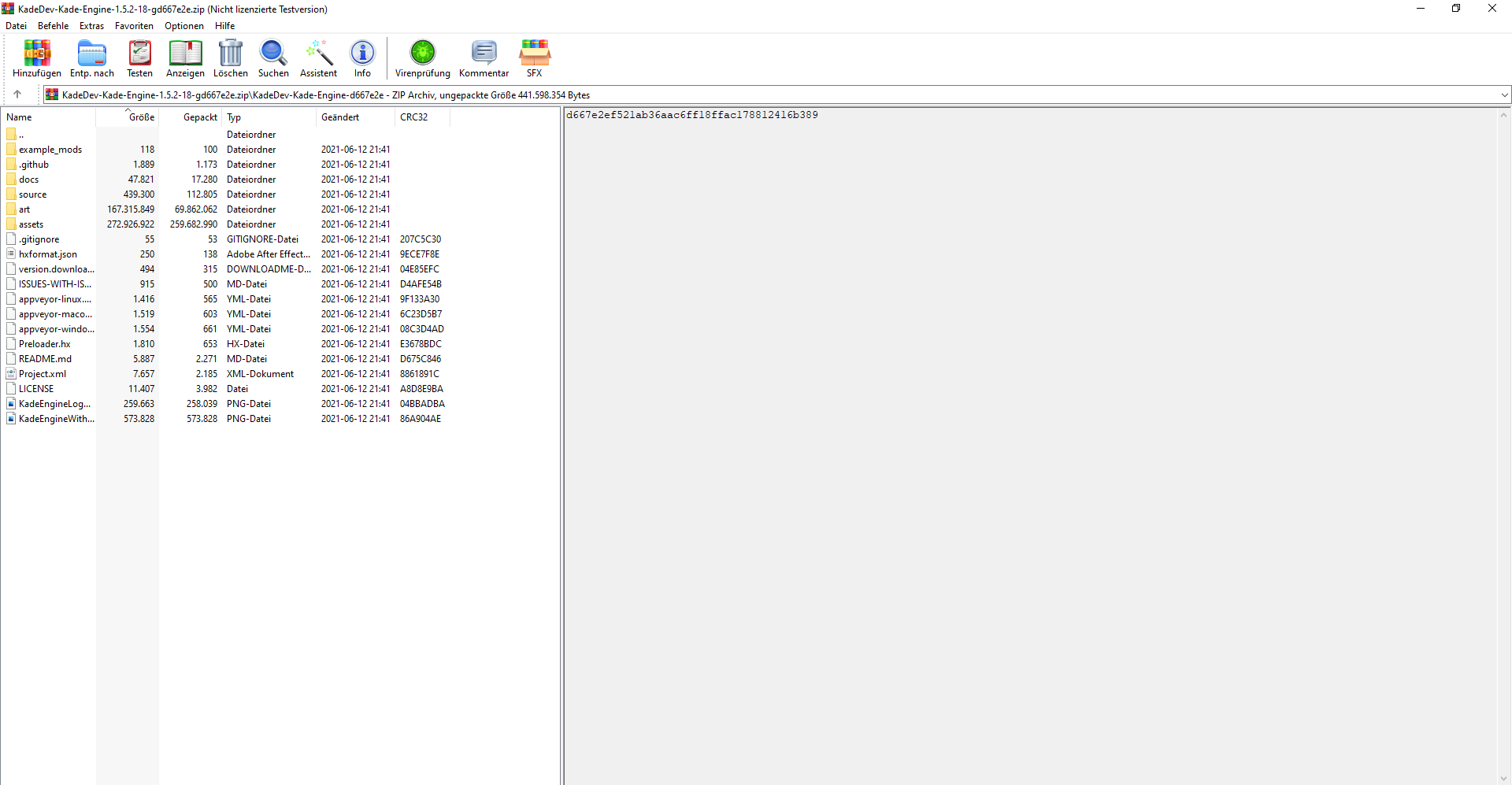Viewport: 1512px width, 785px height.
Task: Expand the assets folder
Action: pos(31,224)
